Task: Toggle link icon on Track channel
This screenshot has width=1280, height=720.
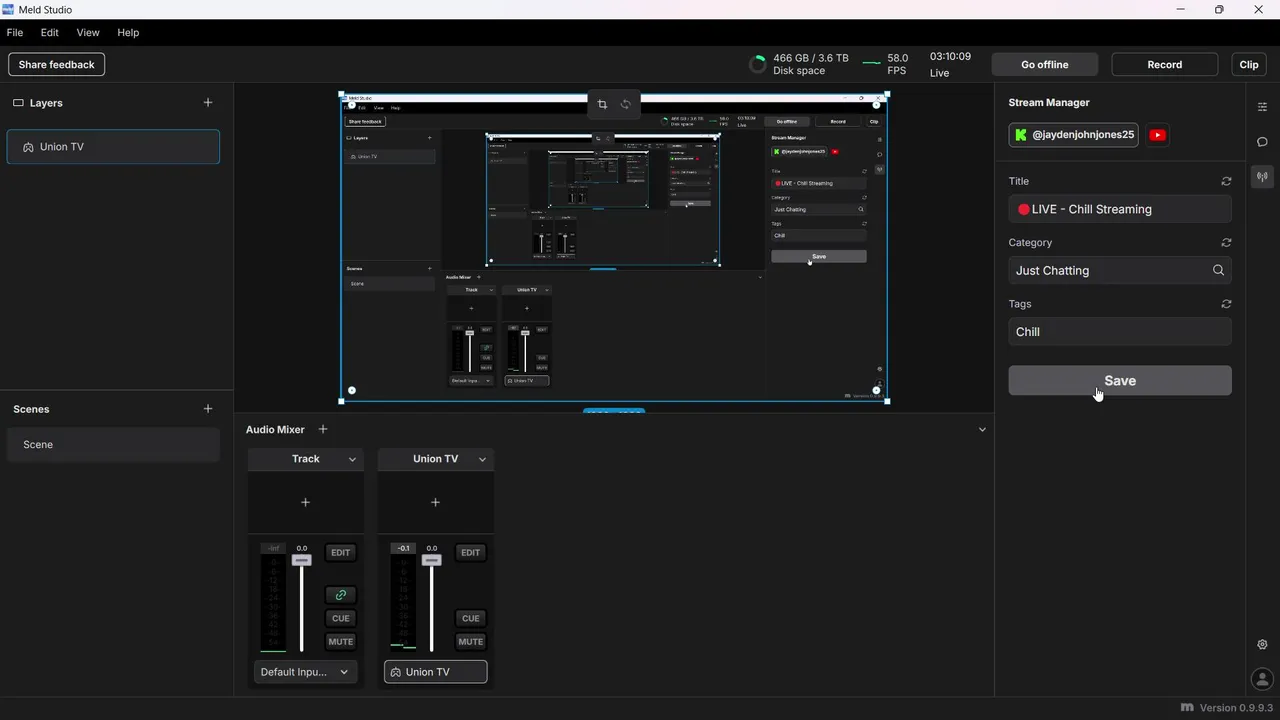Action: 341,595
